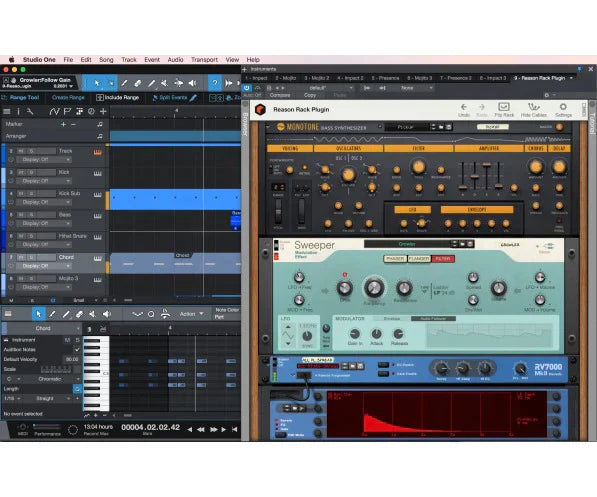Toggle the Length quantize button
Screen dimensions: 597x497
pyautogui.click(x=77, y=389)
